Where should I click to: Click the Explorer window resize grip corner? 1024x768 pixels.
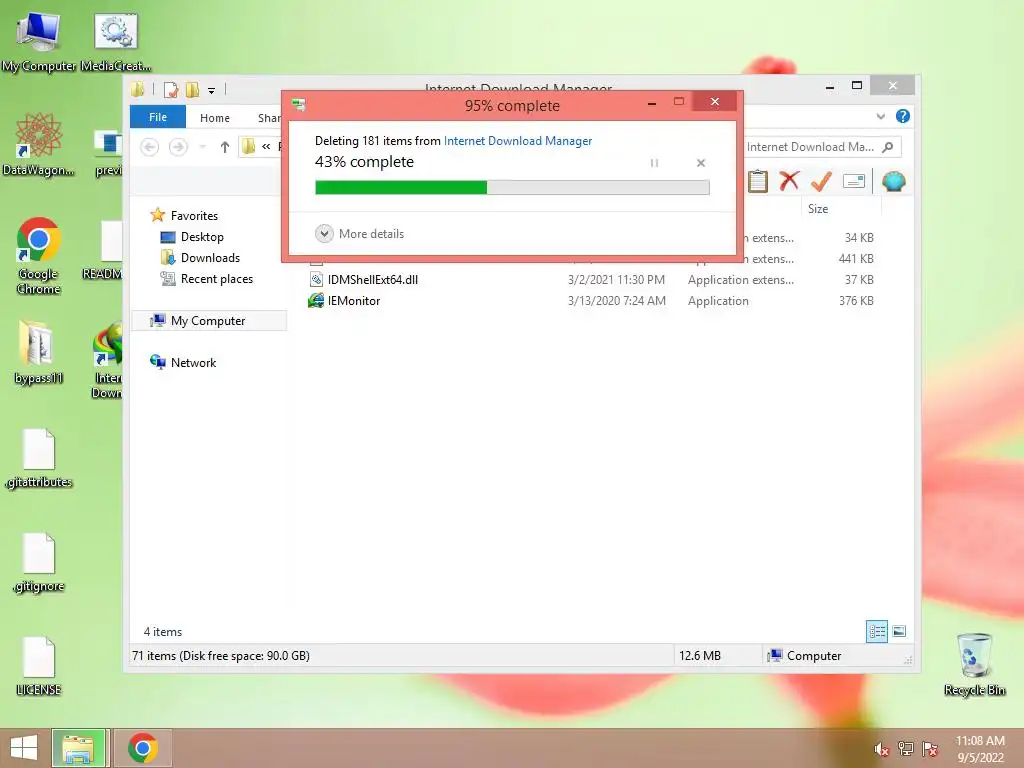[908, 660]
